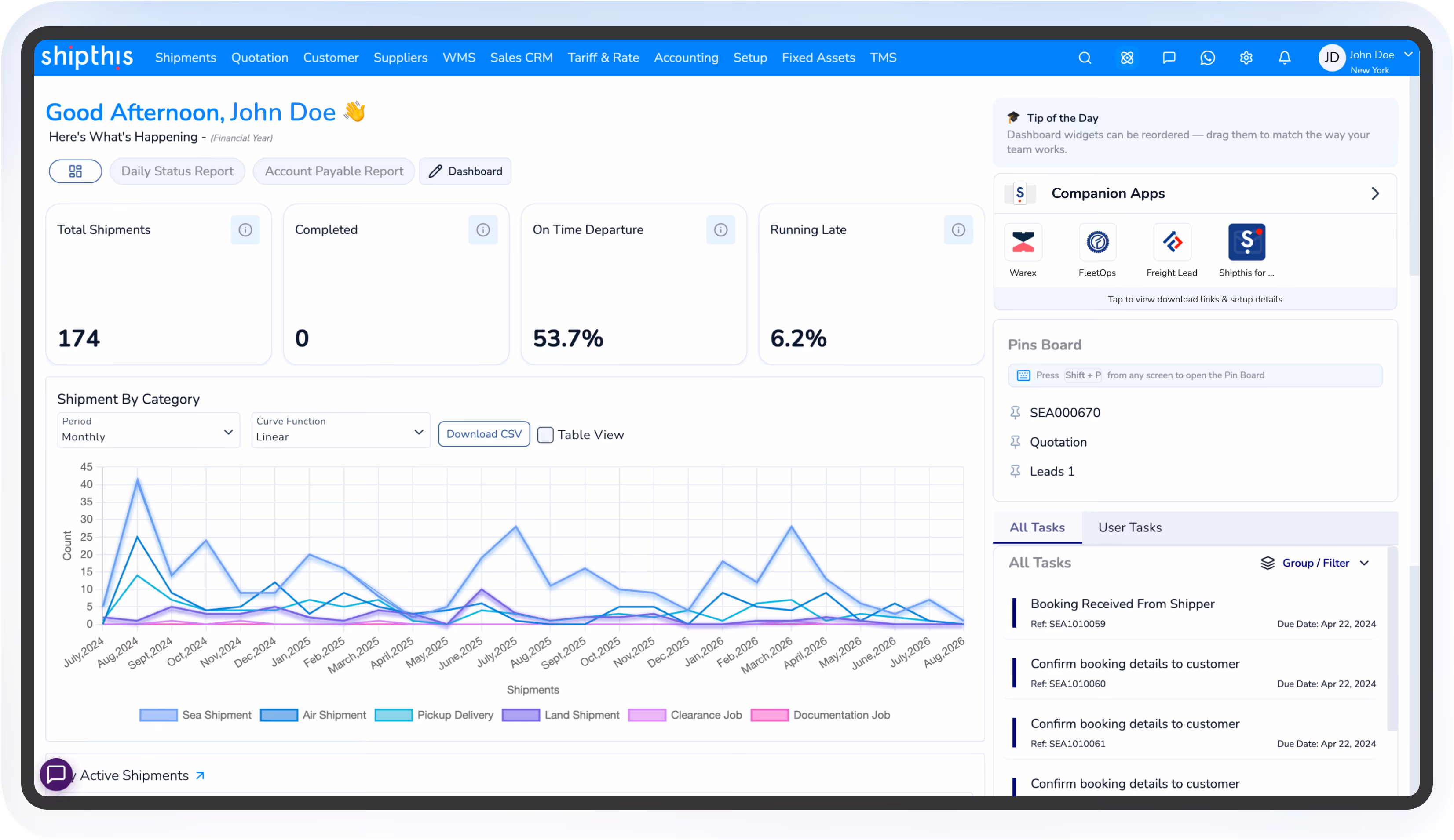Screen dimensions: 1454x840
Task: Open the Shipments menu
Action: point(185,58)
